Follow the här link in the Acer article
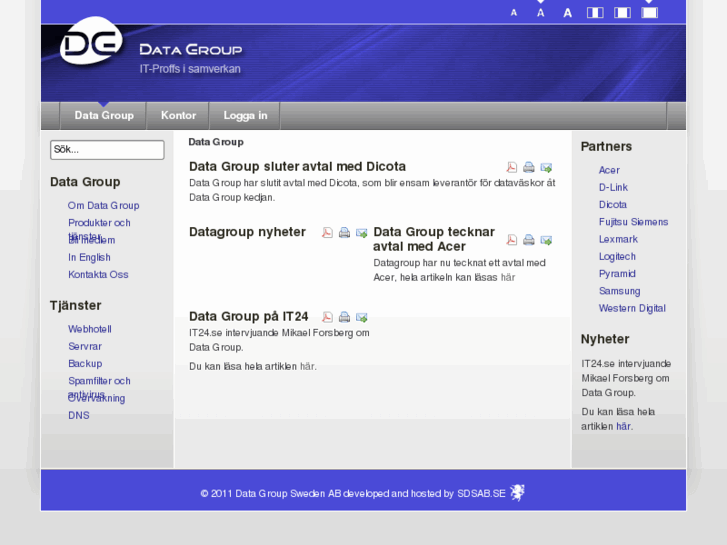Screen dimensions: 727x545 [508, 277]
